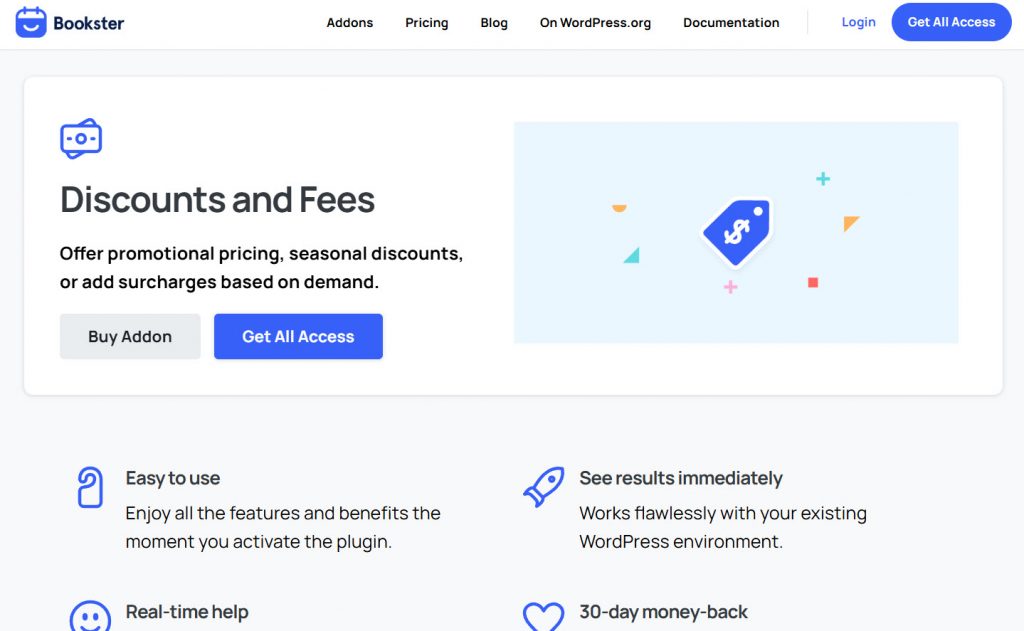Click the money bills discount icon
Image resolution: width=1024 pixels, height=631 pixels.
point(81,139)
